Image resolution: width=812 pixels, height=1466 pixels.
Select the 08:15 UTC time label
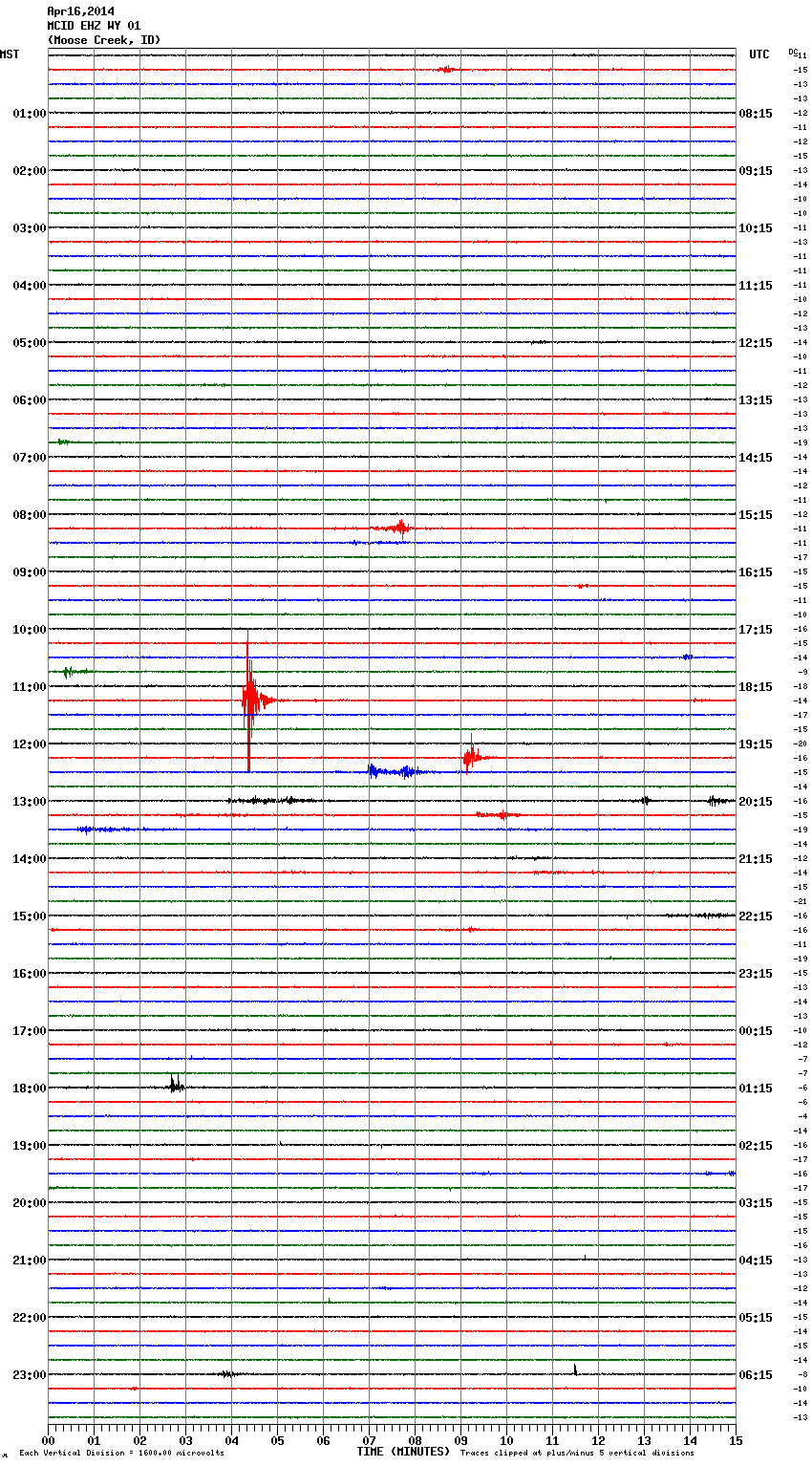tap(756, 114)
